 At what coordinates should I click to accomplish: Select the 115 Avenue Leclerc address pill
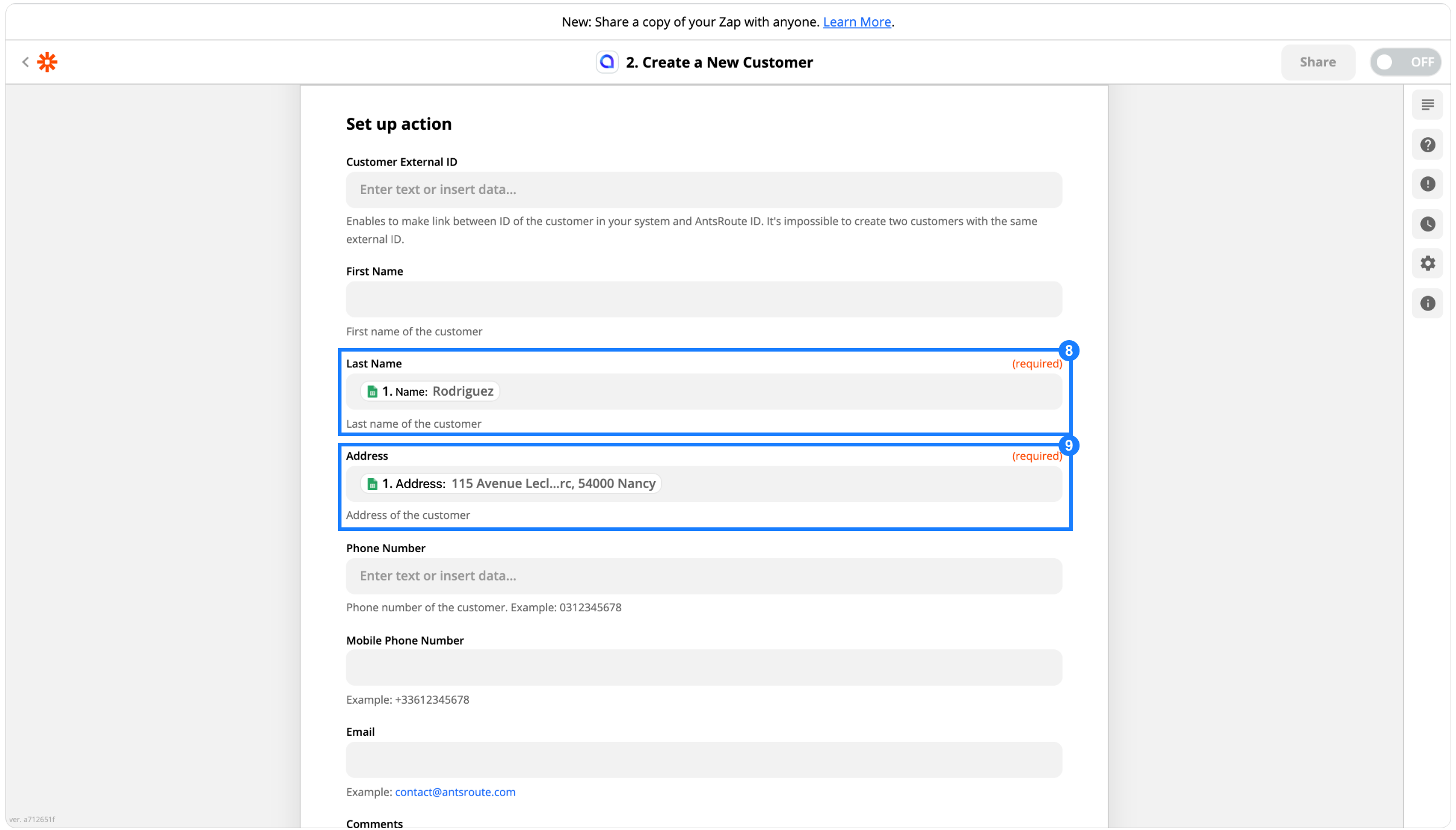(511, 484)
